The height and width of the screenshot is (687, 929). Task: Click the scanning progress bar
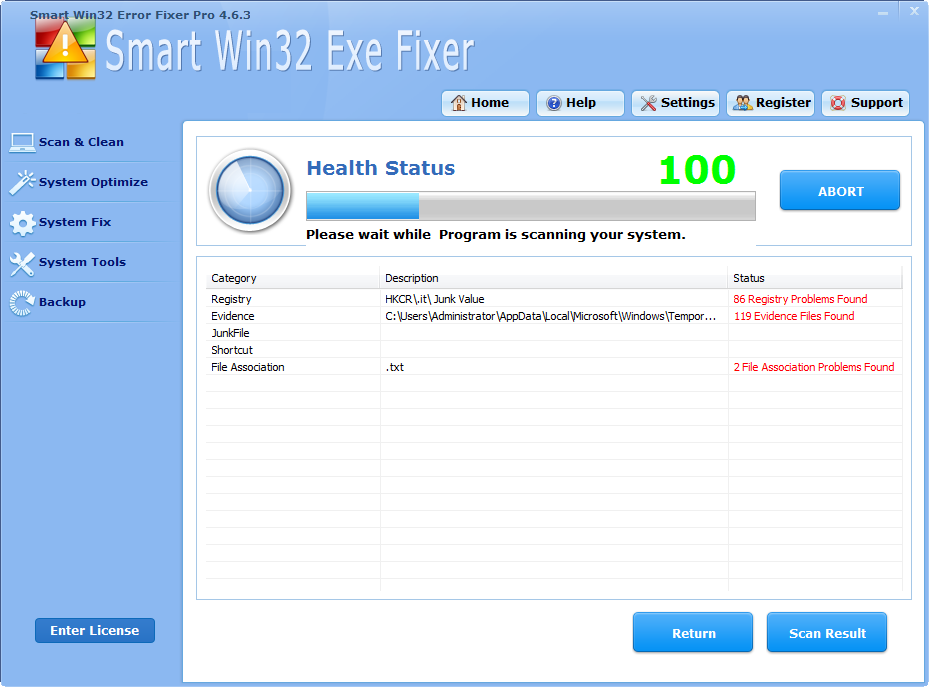pos(530,206)
